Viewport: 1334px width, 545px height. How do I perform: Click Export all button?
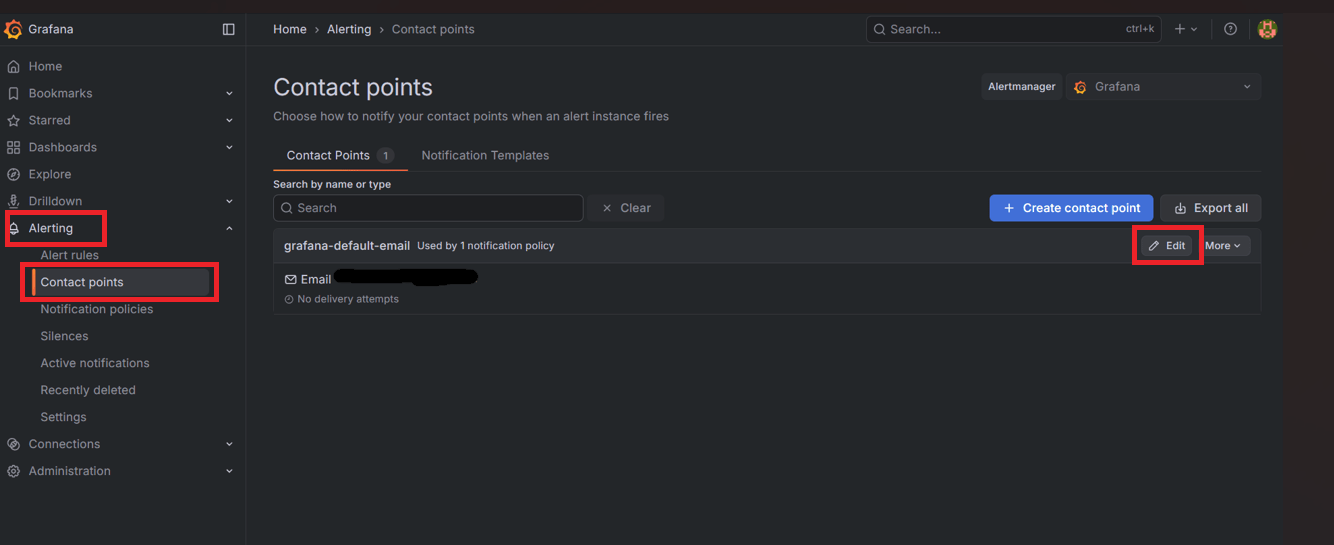1210,208
